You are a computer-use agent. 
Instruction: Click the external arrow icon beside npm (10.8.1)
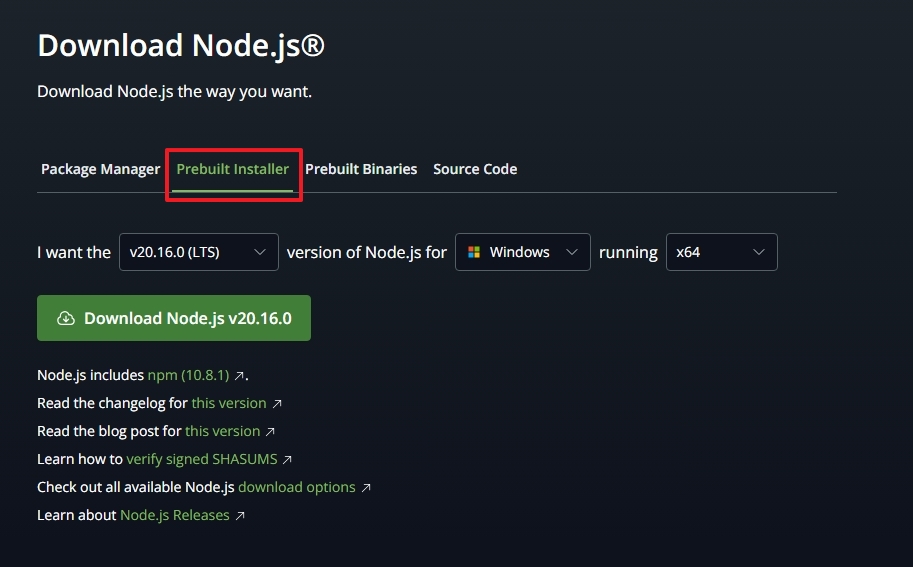pyautogui.click(x=239, y=376)
